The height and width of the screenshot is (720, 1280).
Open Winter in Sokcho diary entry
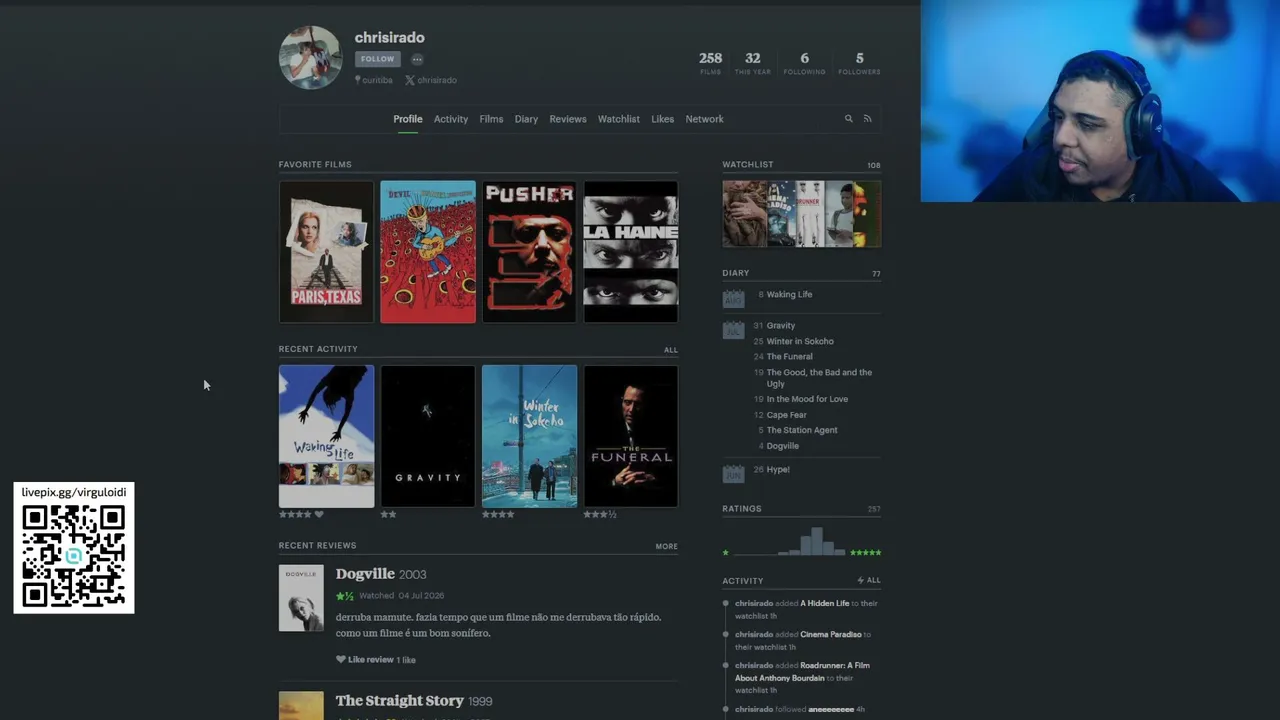click(800, 342)
